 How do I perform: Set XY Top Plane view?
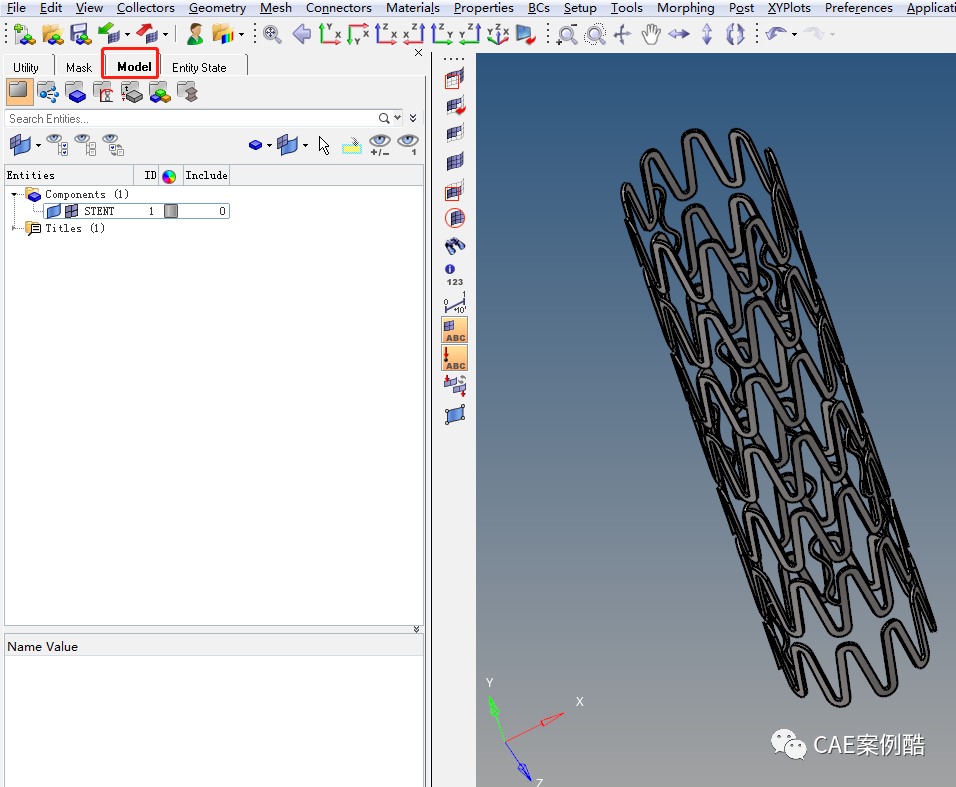pyautogui.click(x=330, y=34)
